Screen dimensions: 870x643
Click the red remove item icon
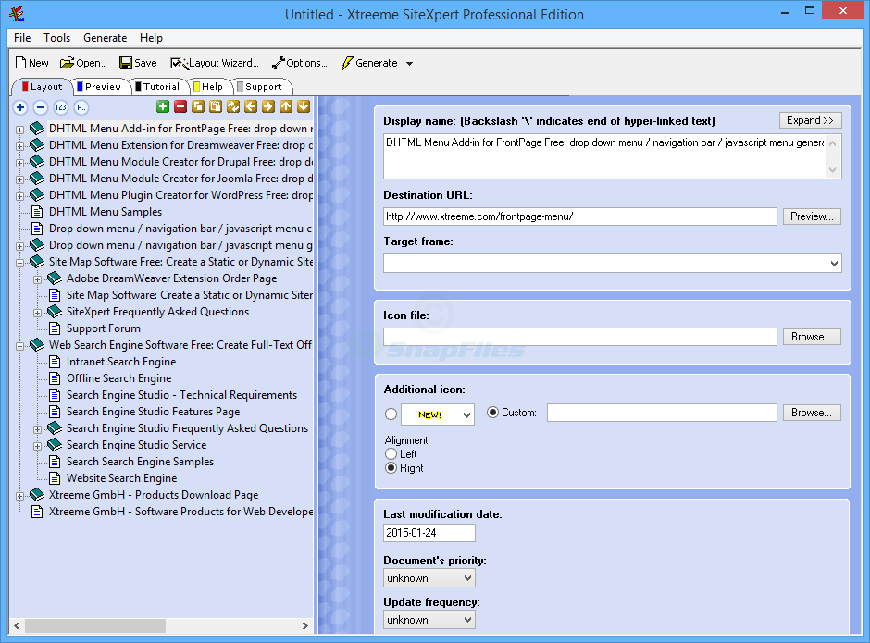pos(181,107)
